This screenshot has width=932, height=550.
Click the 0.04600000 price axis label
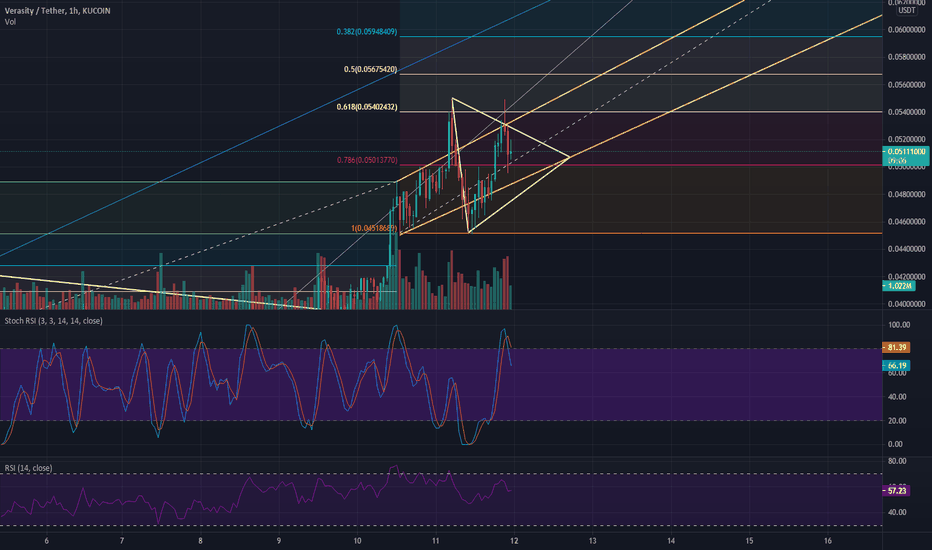click(906, 222)
